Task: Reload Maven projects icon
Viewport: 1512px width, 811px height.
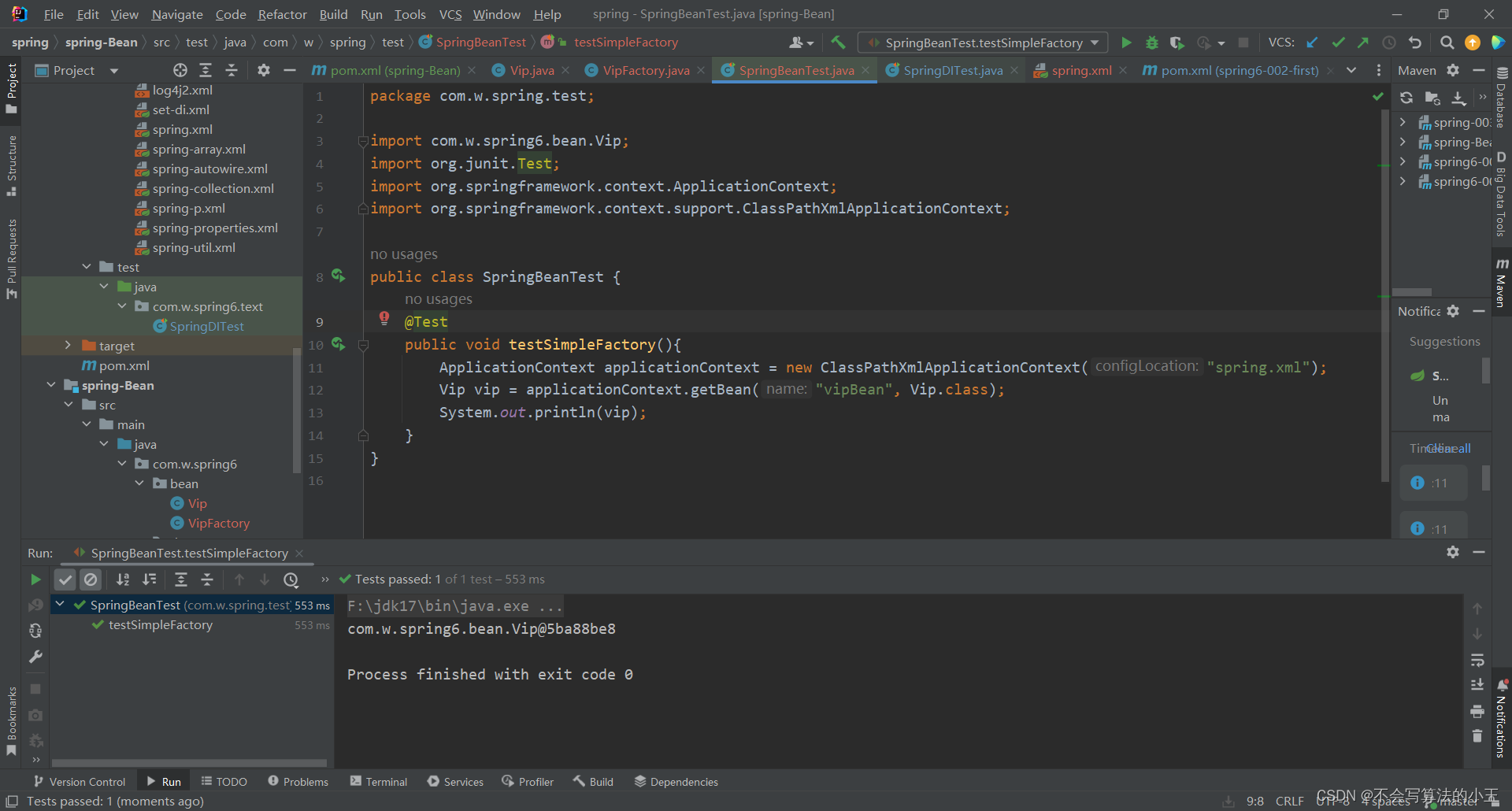Action: point(1406,98)
